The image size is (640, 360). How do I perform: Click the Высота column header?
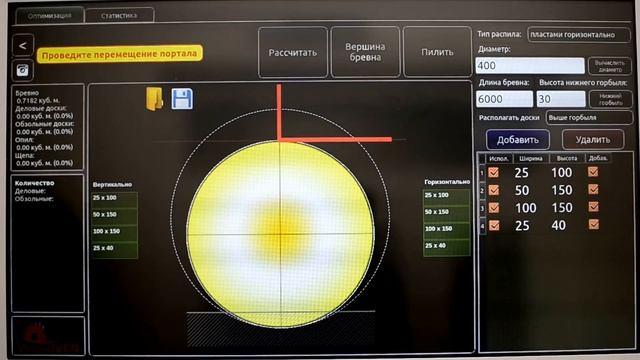(567, 158)
